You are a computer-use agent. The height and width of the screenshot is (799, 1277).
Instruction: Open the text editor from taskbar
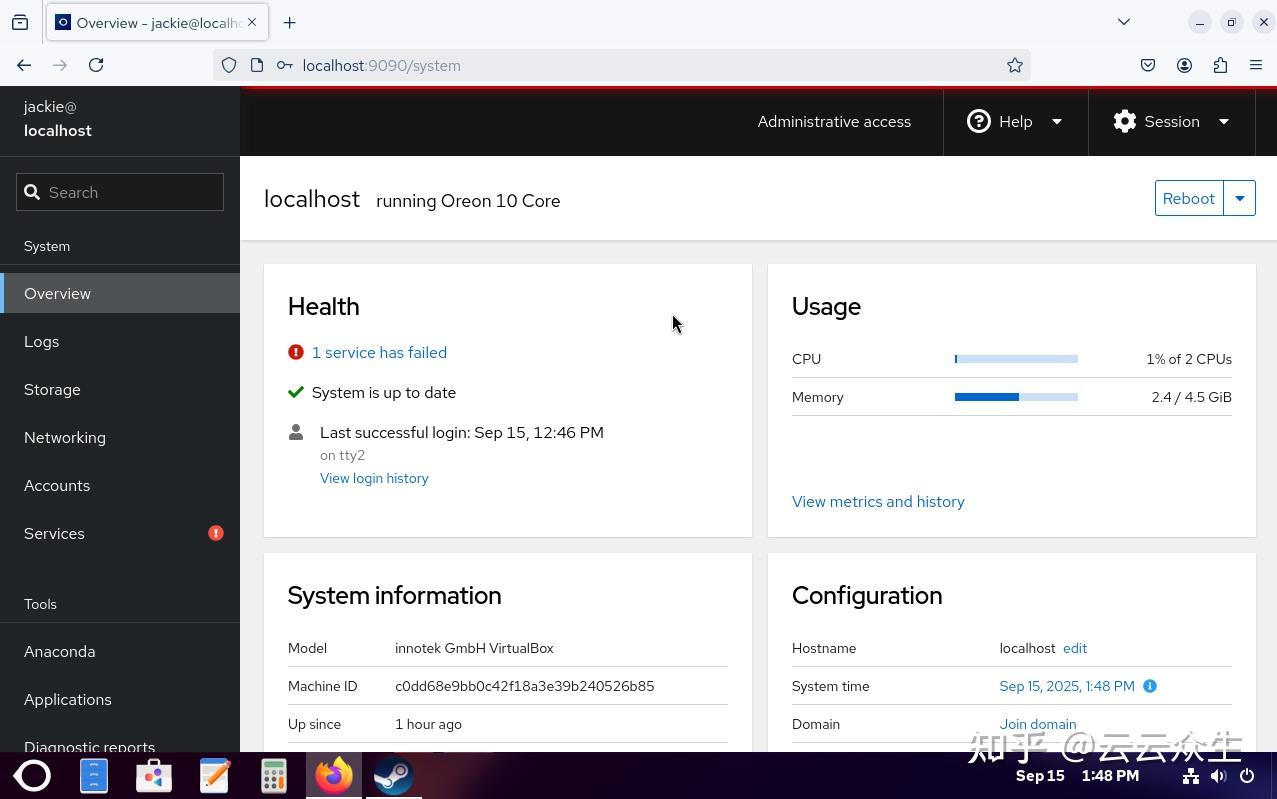point(214,776)
